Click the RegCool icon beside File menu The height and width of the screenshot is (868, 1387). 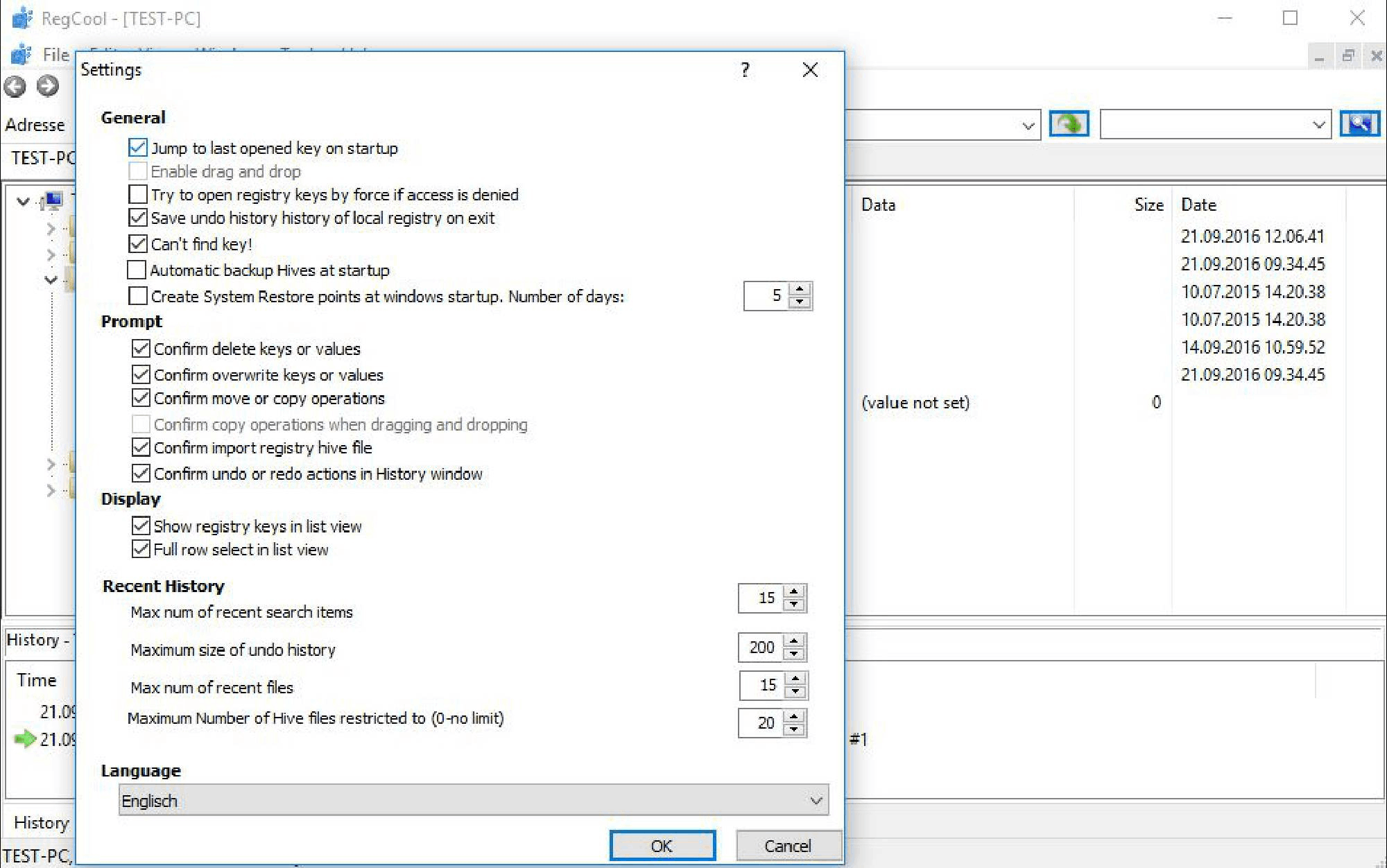coord(21,54)
